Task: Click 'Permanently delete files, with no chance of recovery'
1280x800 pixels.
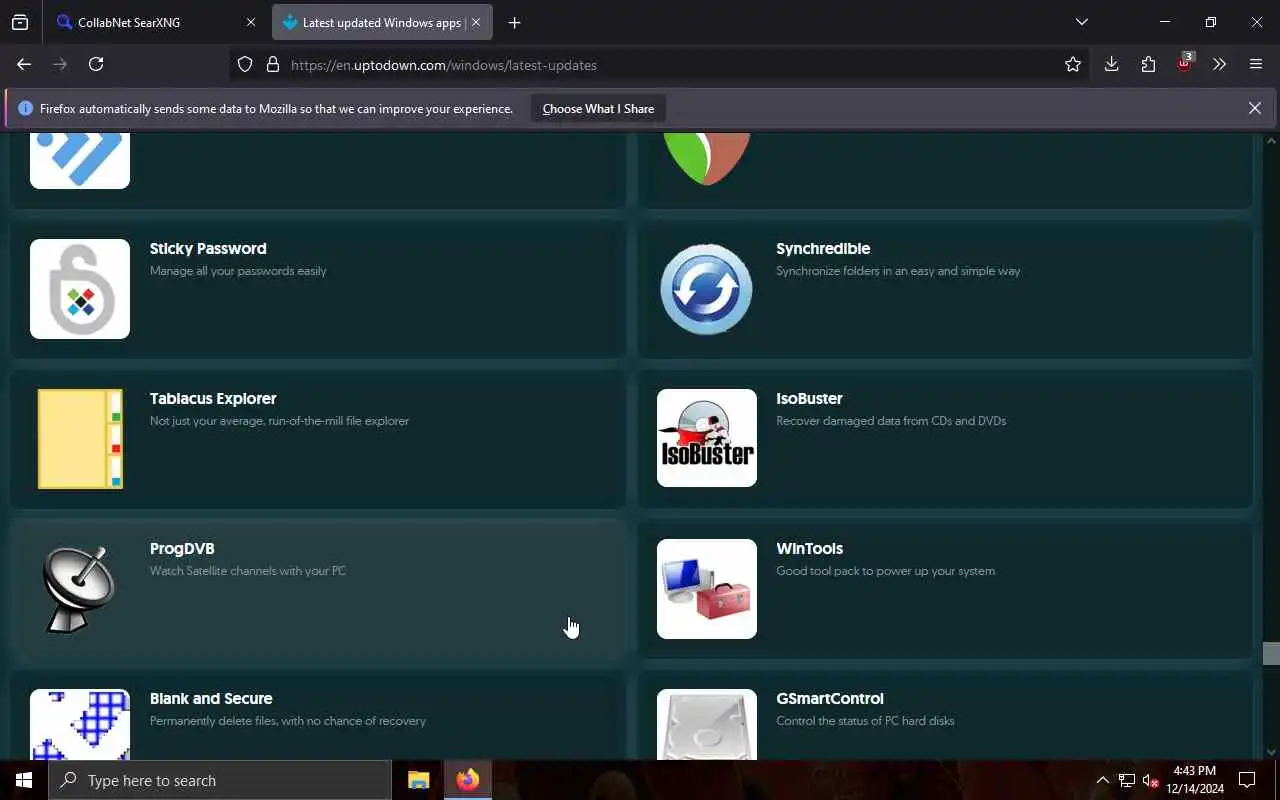Action: click(288, 721)
